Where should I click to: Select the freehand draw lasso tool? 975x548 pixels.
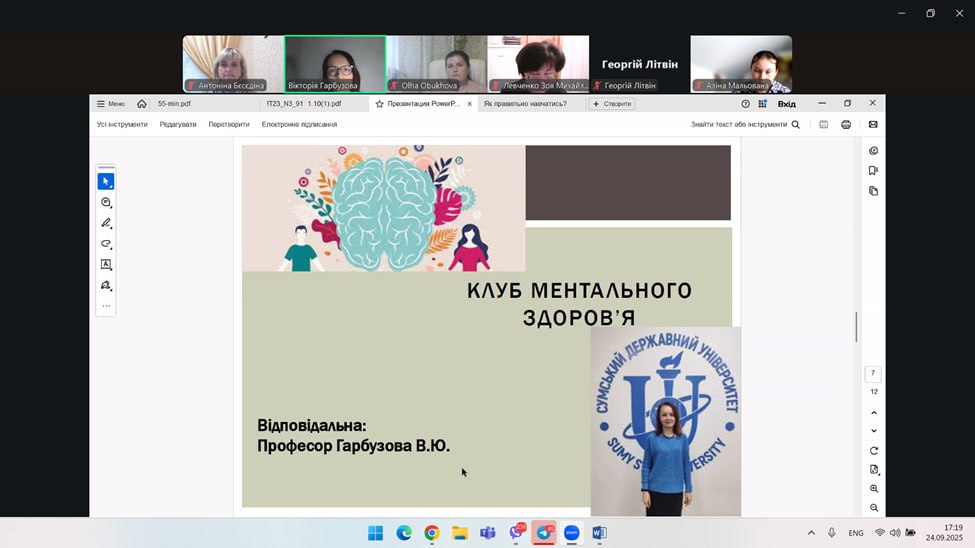point(106,244)
